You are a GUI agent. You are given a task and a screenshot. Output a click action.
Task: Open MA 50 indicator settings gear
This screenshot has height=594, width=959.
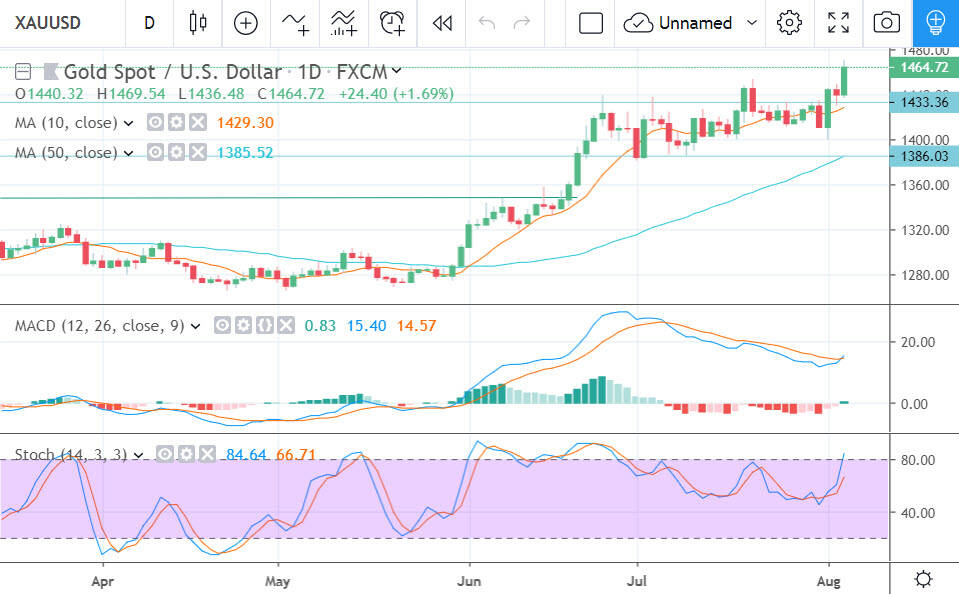(x=176, y=152)
